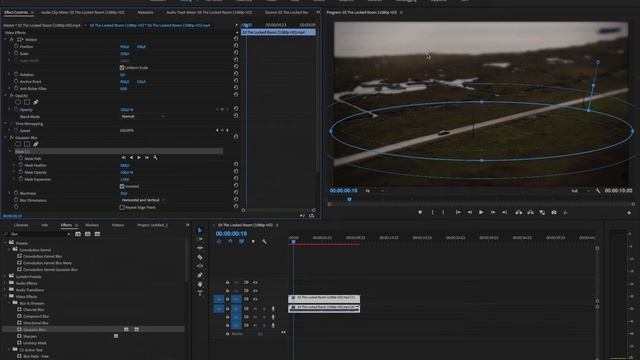The image size is (640, 360).
Task: Toggle the Inverted mask checkbox
Action: tap(122, 186)
